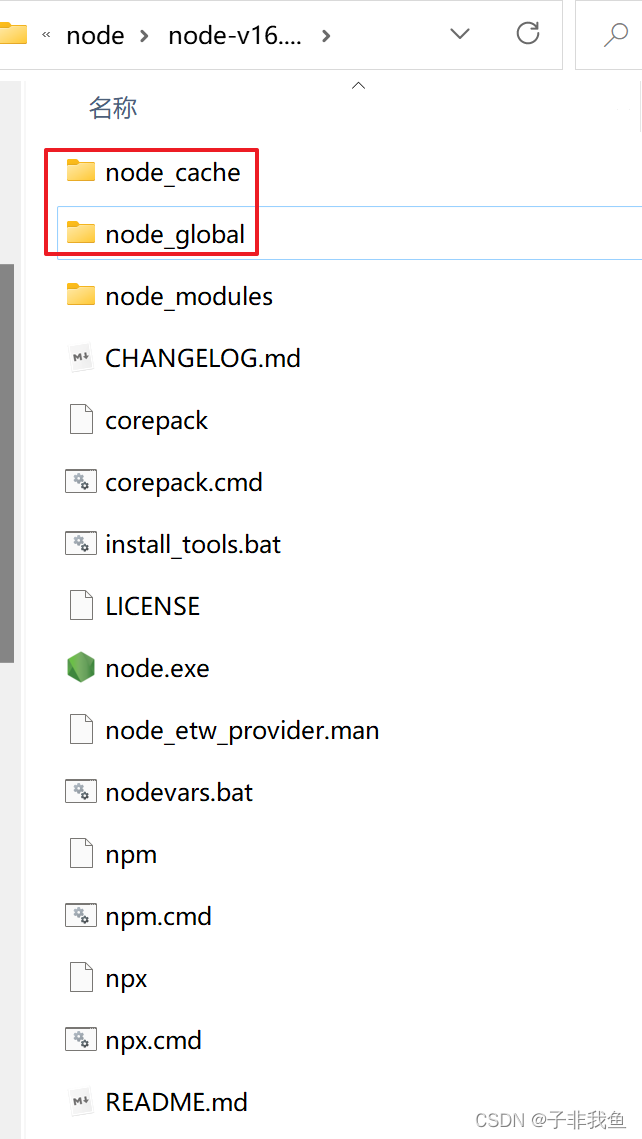Select the CHANGELOG.md markdown file icon
642x1139 pixels.
tap(81, 358)
